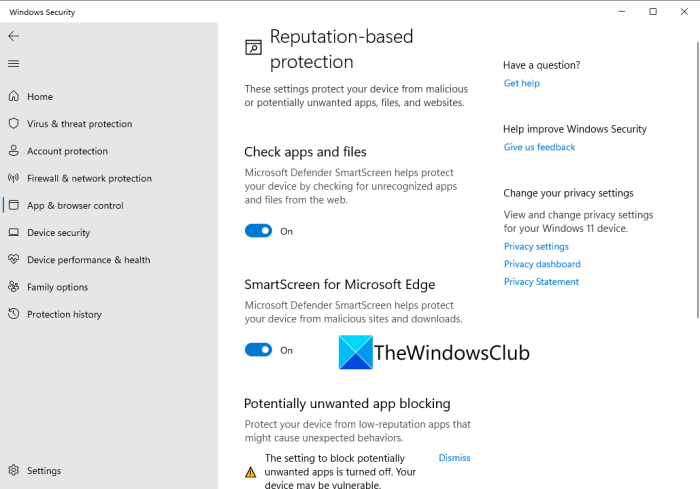The width and height of the screenshot is (700, 489).
Task: Click the Family options people icon
Action: point(14,287)
